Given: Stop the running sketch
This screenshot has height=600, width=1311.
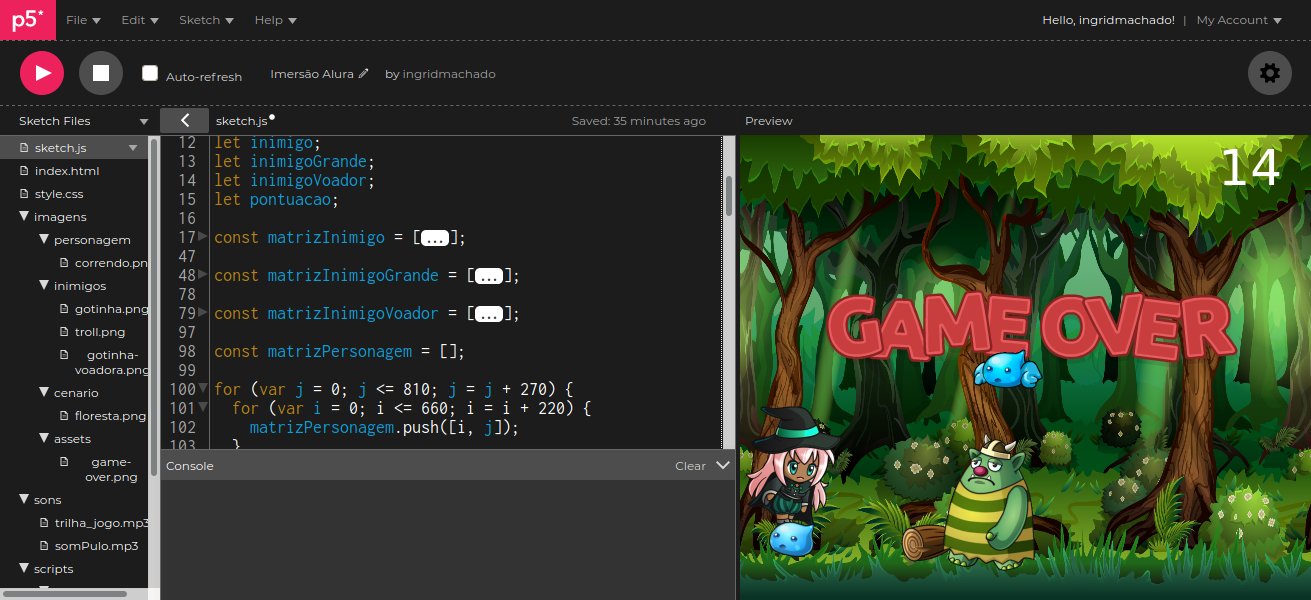Looking at the screenshot, I should [101, 73].
